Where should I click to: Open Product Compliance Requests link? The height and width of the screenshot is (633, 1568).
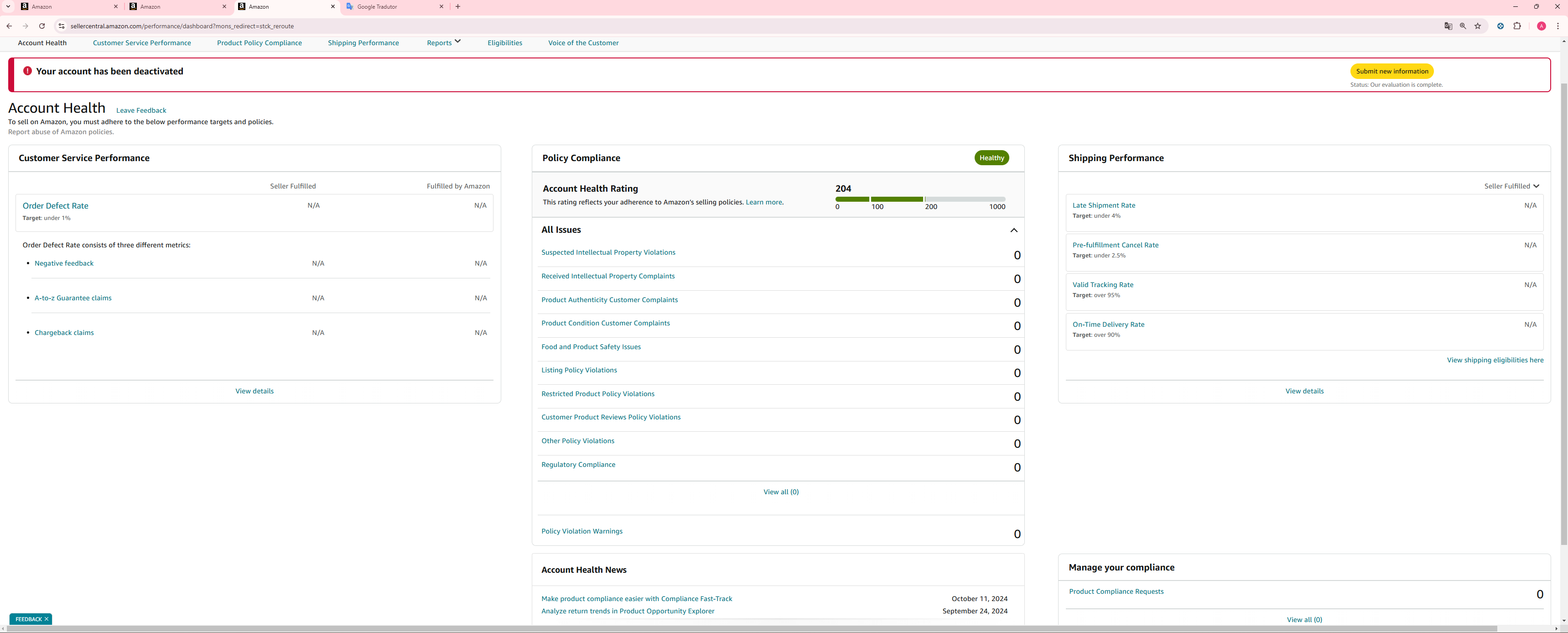pyautogui.click(x=1116, y=591)
